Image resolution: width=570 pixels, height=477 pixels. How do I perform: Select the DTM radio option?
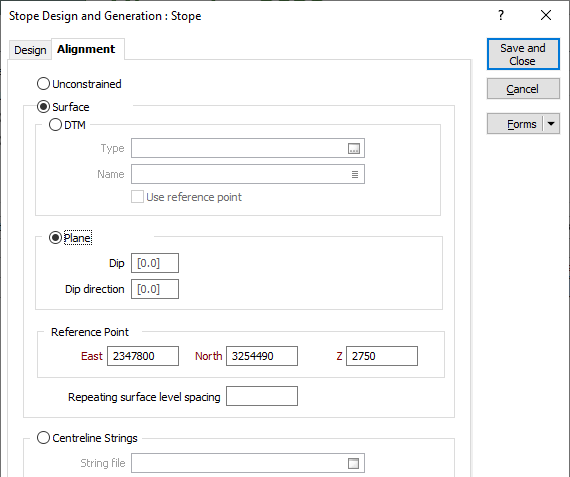coord(55,125)
